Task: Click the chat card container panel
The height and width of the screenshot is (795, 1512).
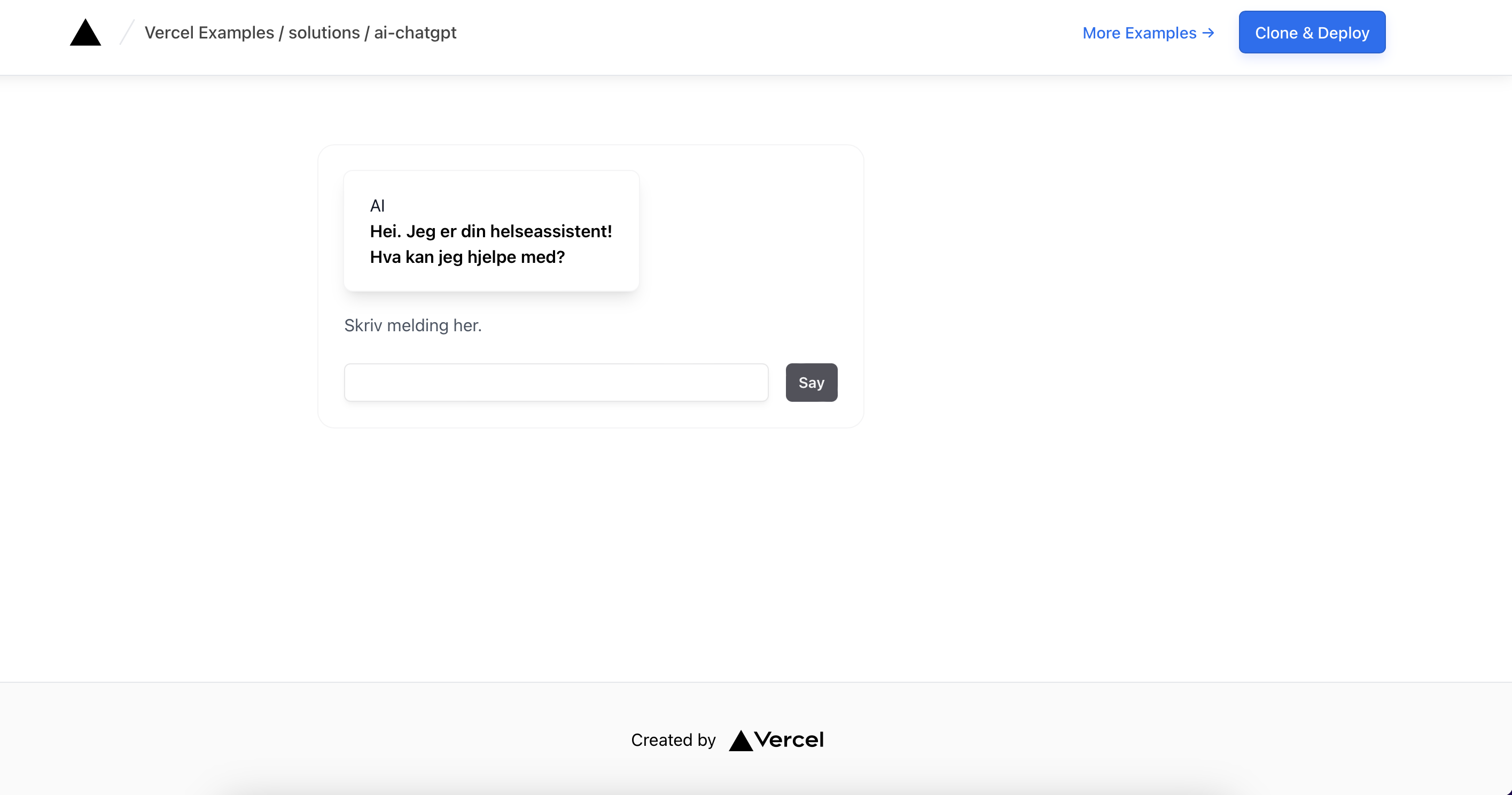Action: 590,286
